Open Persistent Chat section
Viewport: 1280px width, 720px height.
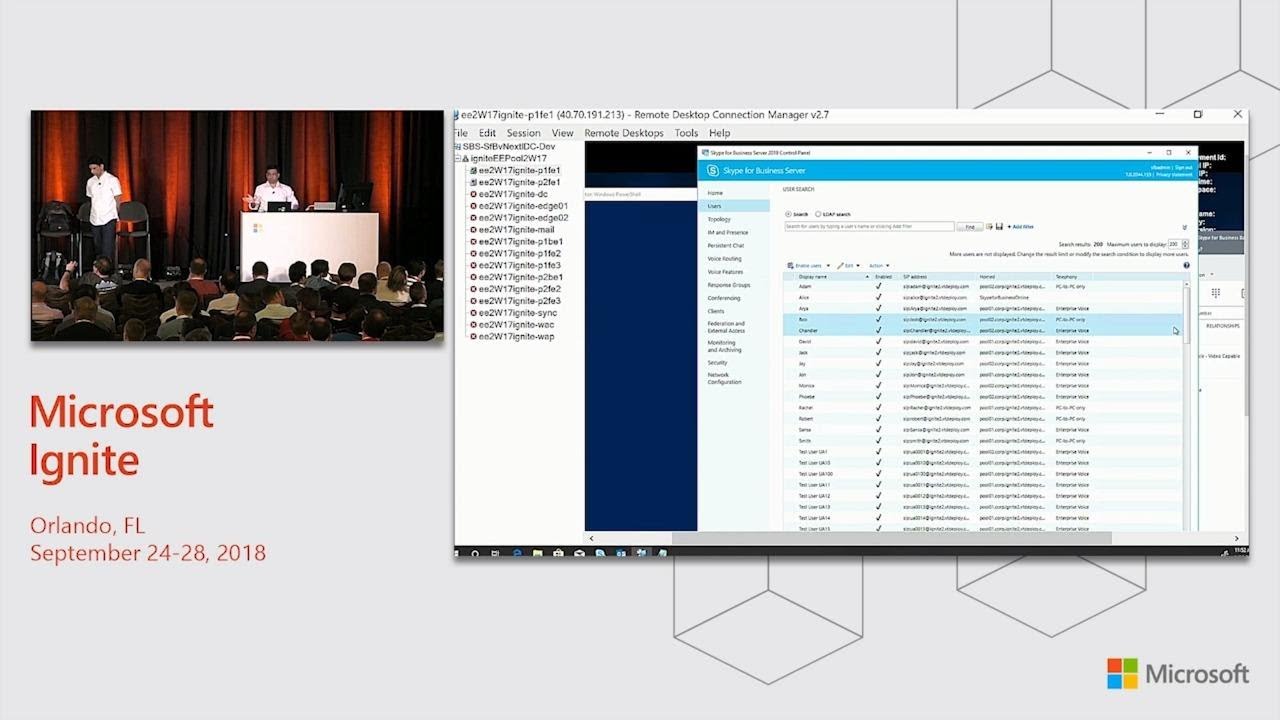pos(726,245)
